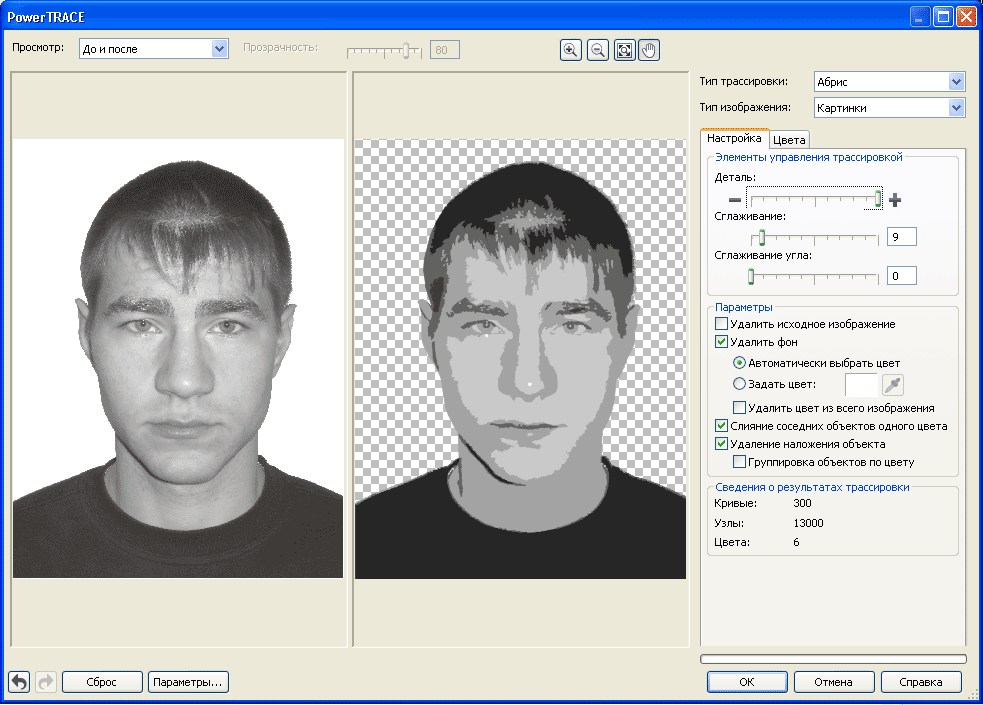Click the plus icon to increase Деталь

click(895, 200)
